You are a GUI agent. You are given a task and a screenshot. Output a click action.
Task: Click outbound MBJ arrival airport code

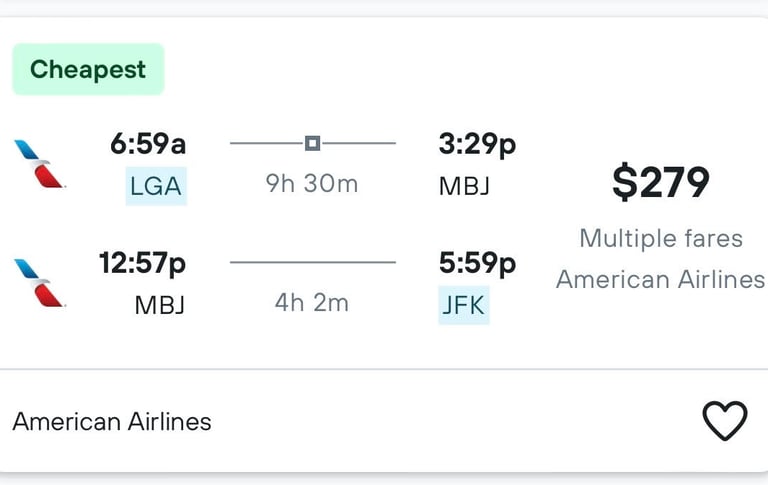click(464, 186)
